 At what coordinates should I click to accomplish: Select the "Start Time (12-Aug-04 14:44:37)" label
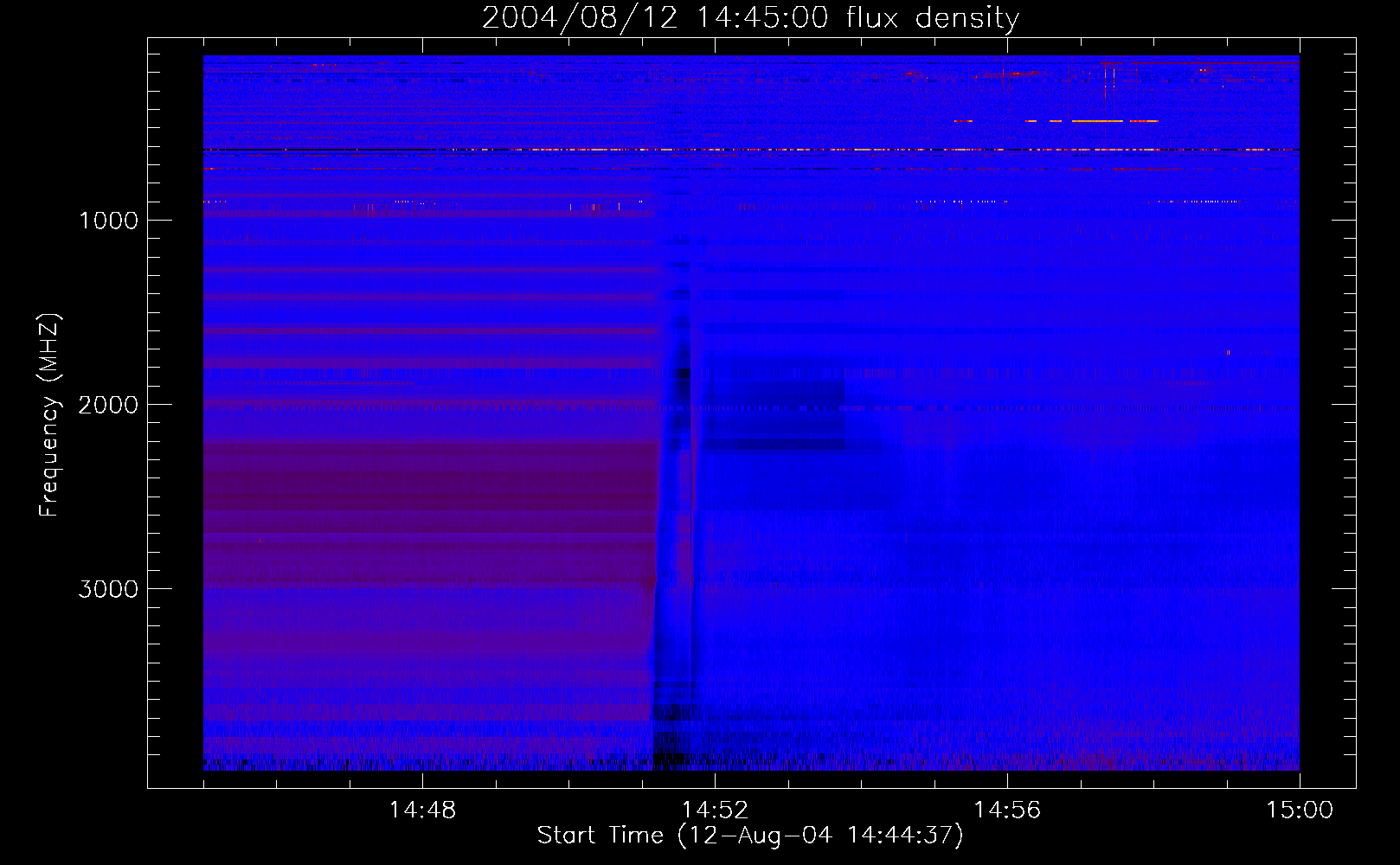(750, 836)
